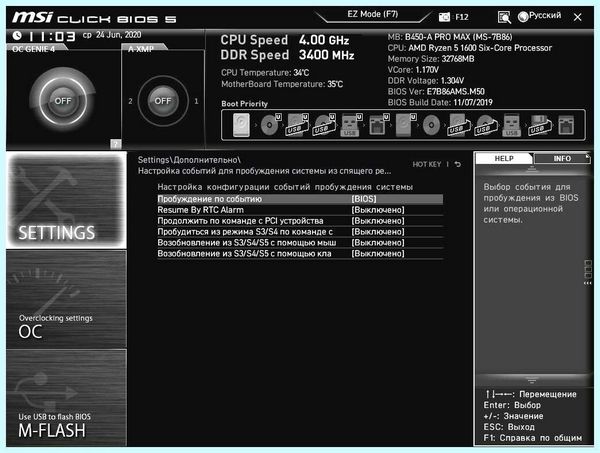
Task: Click the BIOS Build Date: 11/07/2019 line
Action: pos(440,103)
